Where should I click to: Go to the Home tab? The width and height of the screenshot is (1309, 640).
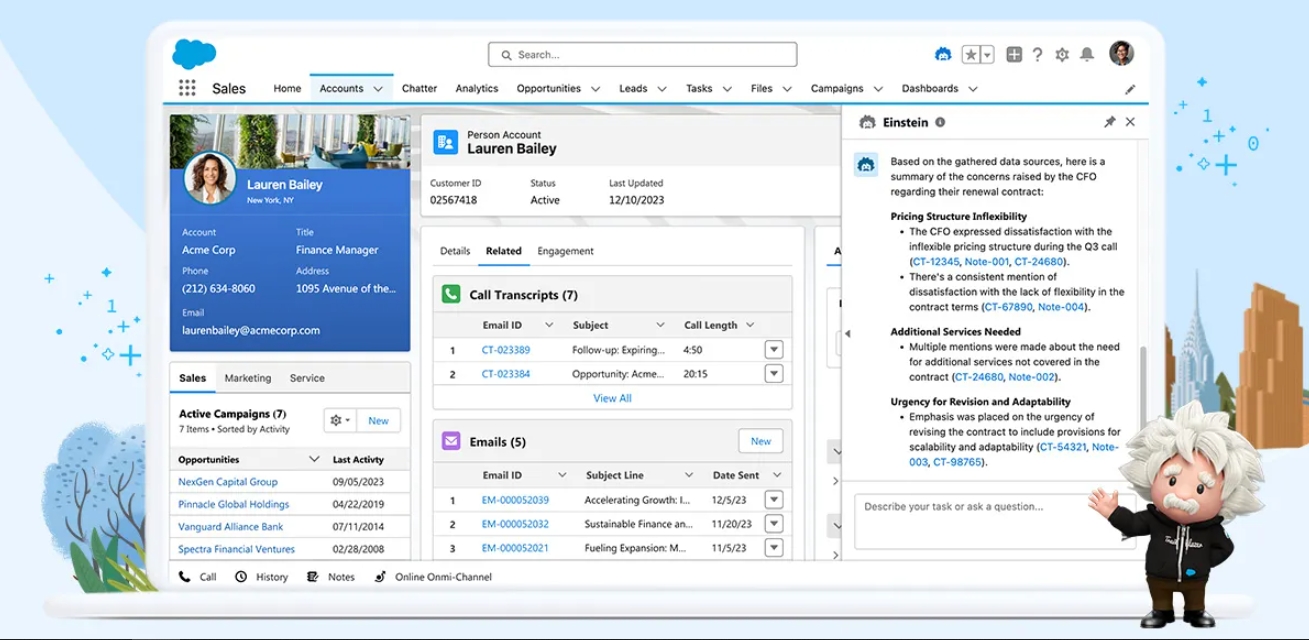point(287,88)
